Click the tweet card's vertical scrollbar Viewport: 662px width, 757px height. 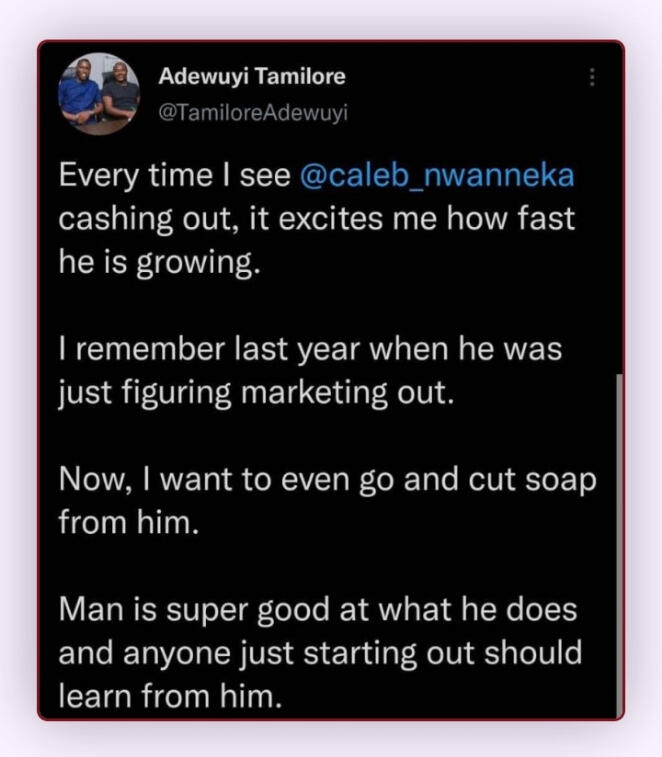click(x=619, y=540)
